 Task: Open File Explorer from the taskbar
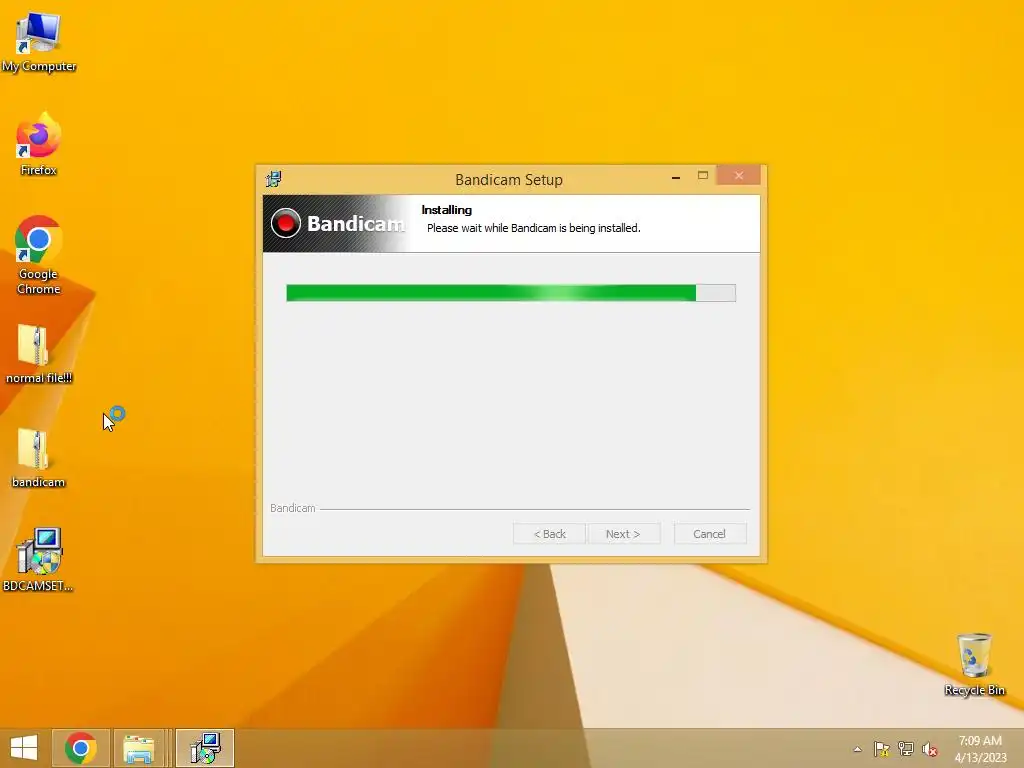tap(138, 748)
